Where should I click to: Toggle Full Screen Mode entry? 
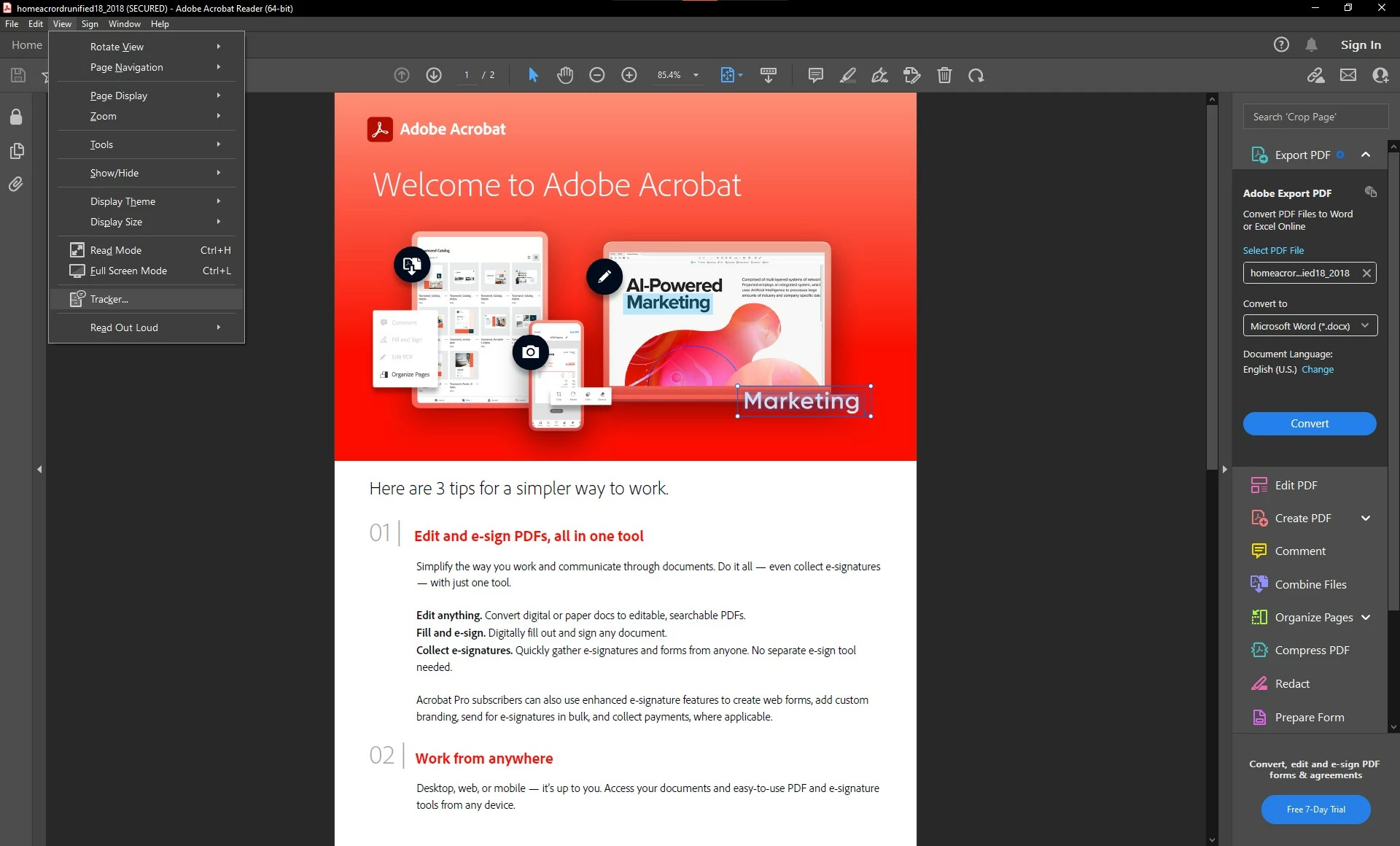(x=128, y=271)
